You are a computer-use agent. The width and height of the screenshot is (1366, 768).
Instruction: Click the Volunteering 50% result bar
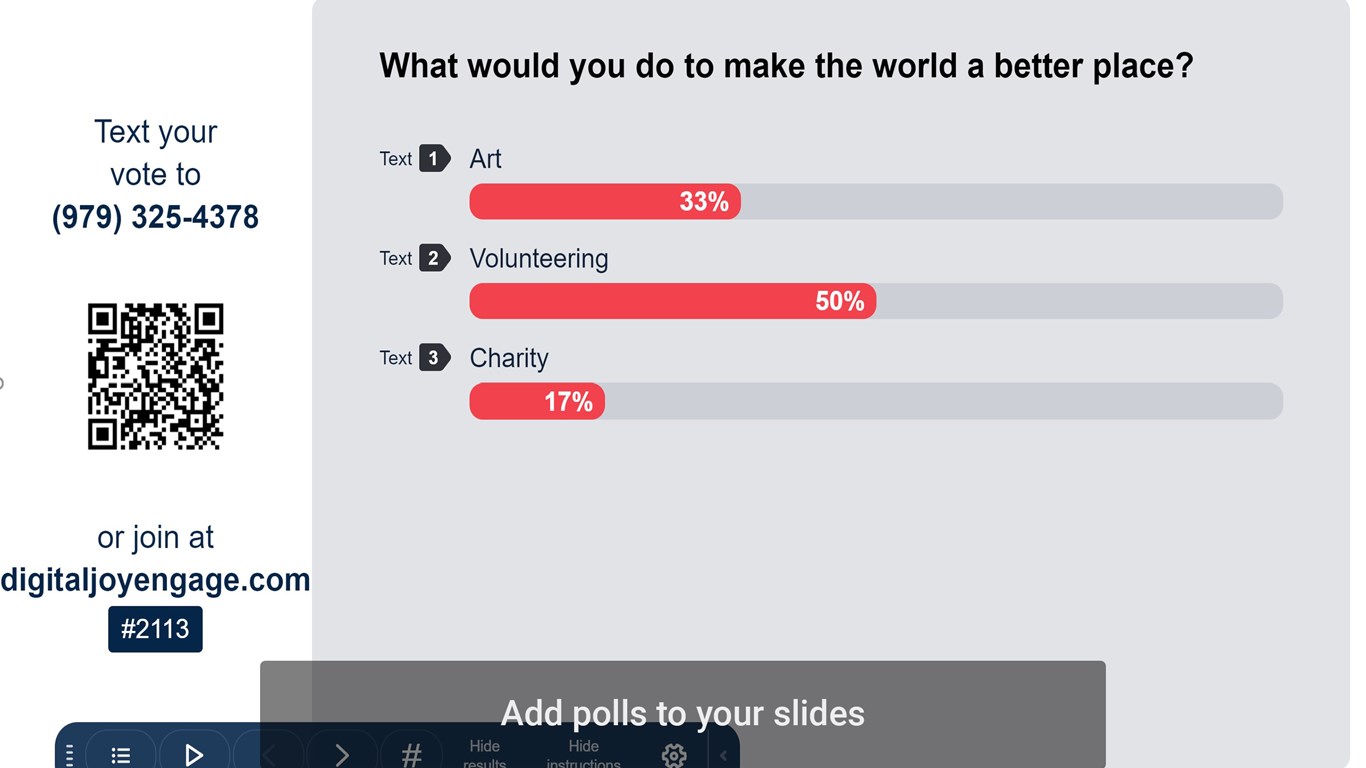click(672, 301)
